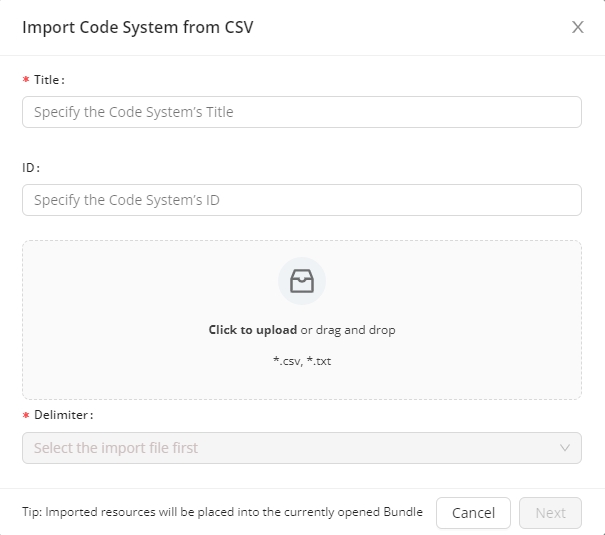Click the "ID:" field label

coord(31,168)
